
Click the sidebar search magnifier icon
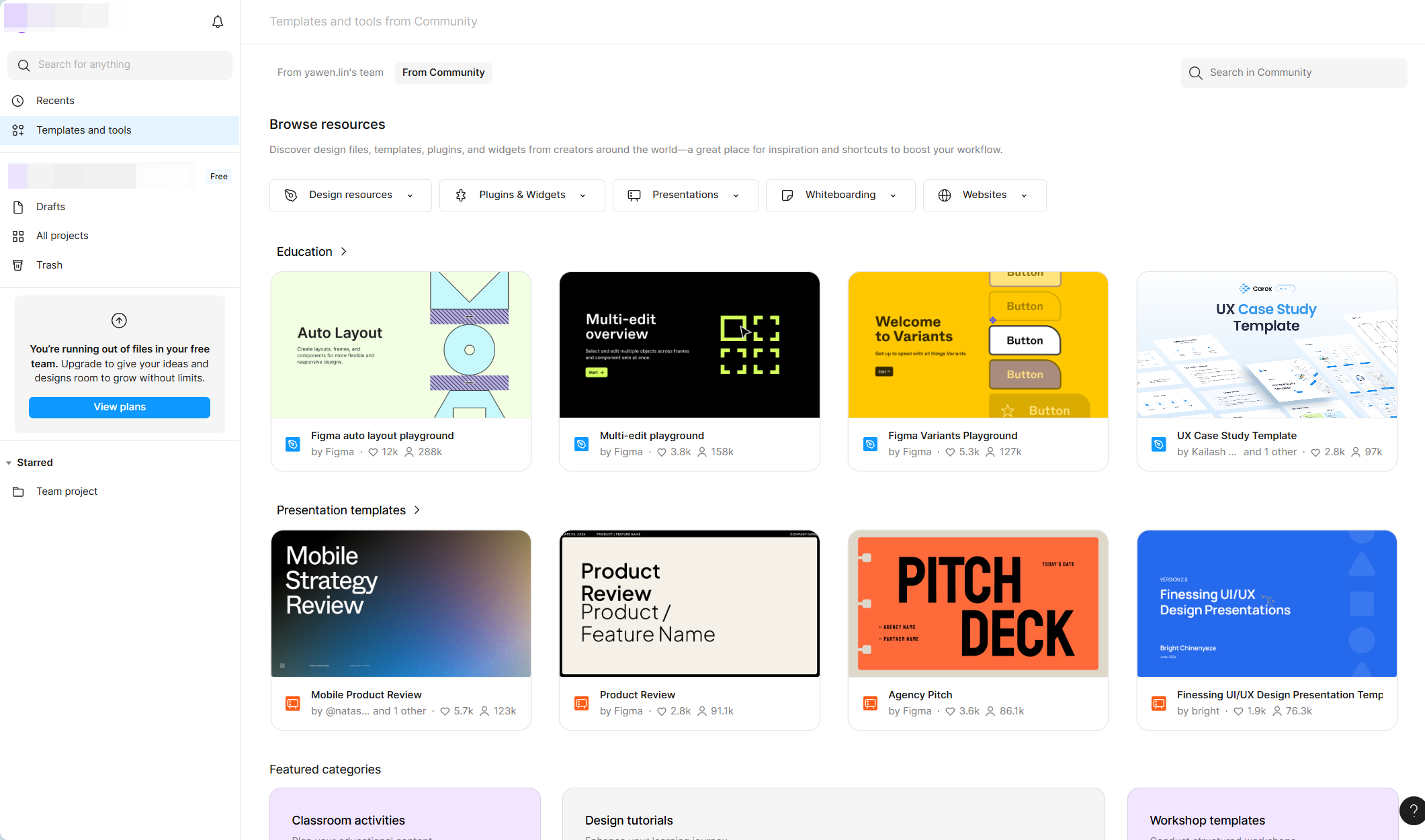point(24,65)
